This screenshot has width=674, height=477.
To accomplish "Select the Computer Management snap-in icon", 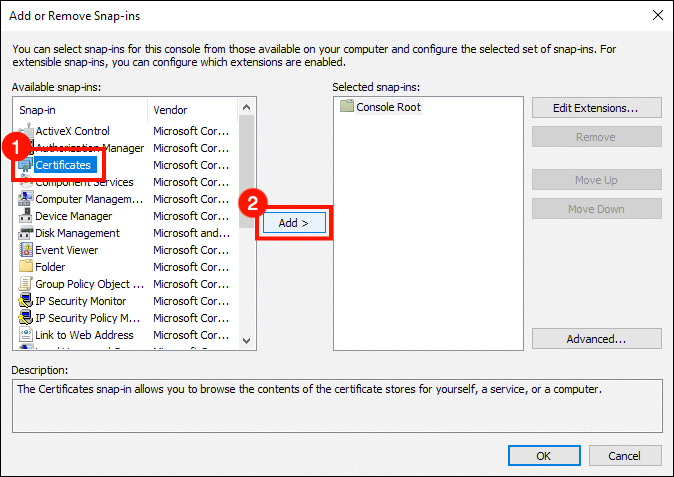I will pyautogui.click(x=27, y=199).
